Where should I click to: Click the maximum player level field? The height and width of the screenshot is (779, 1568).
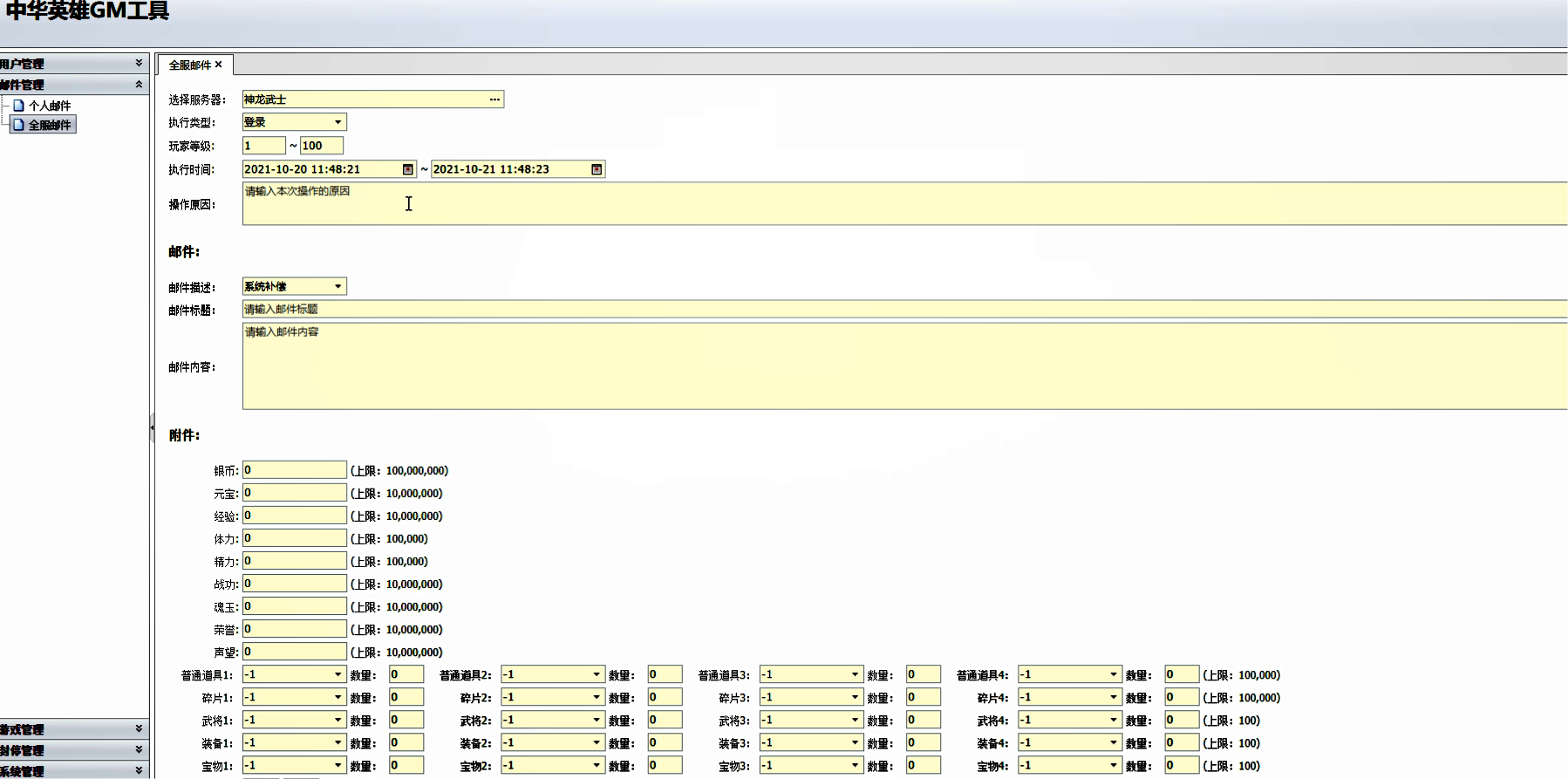click(x=322, y=146)
